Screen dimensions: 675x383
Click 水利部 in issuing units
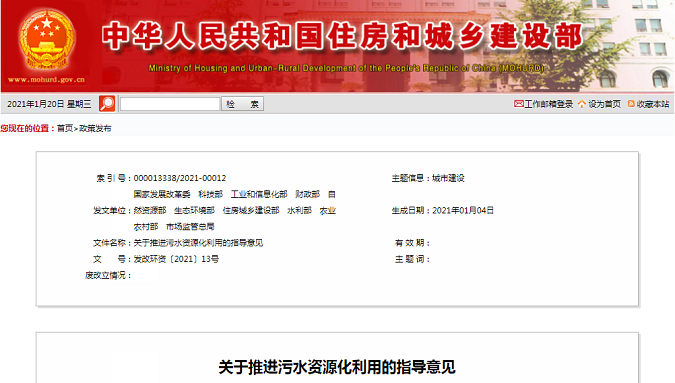coord(299,210)
